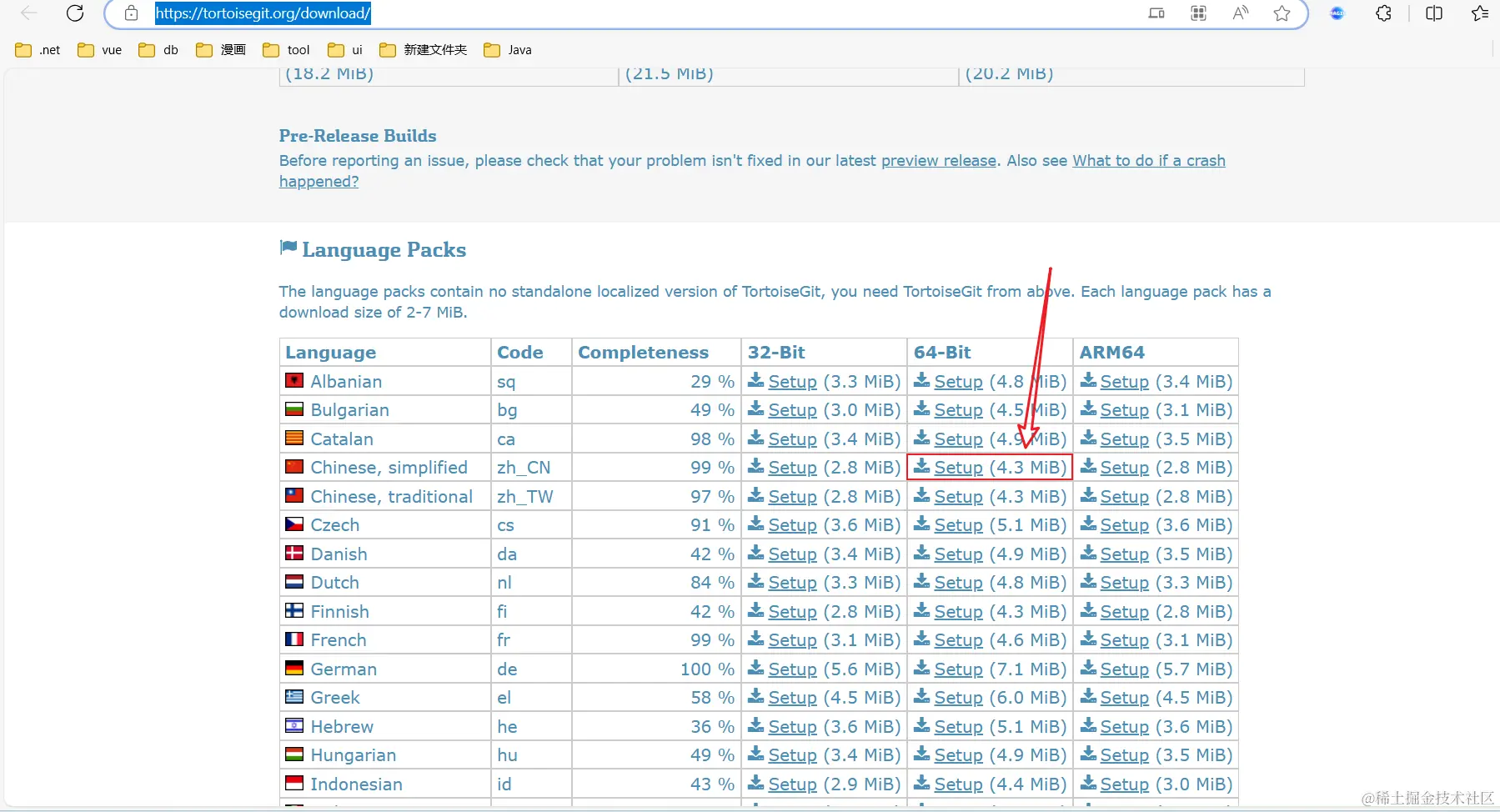Open the 漫画 bookmarks folder
The height and width of the screenshot is (812, 1500).
coord(221,50)
